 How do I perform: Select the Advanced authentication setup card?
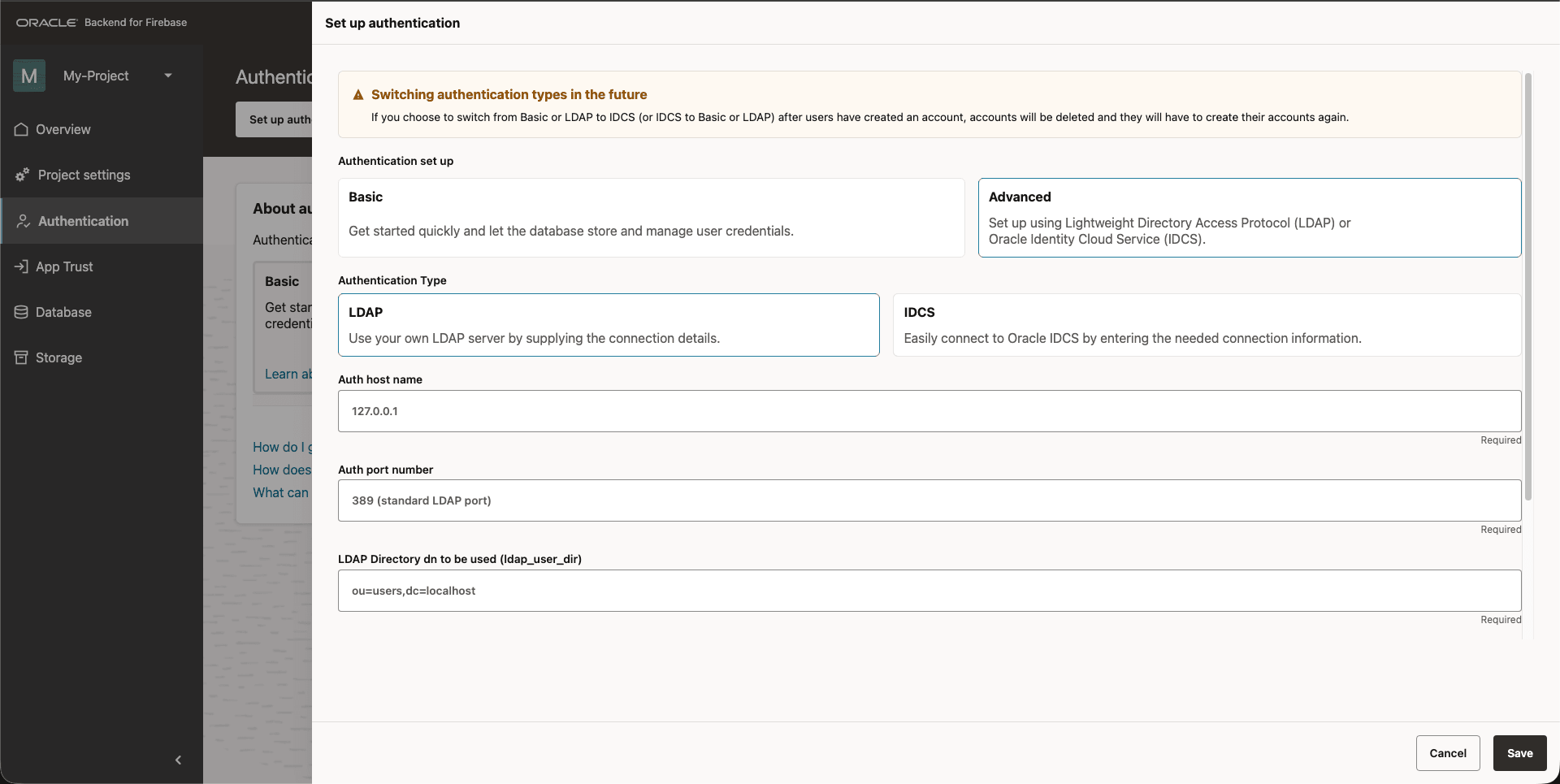point(1250,218)
